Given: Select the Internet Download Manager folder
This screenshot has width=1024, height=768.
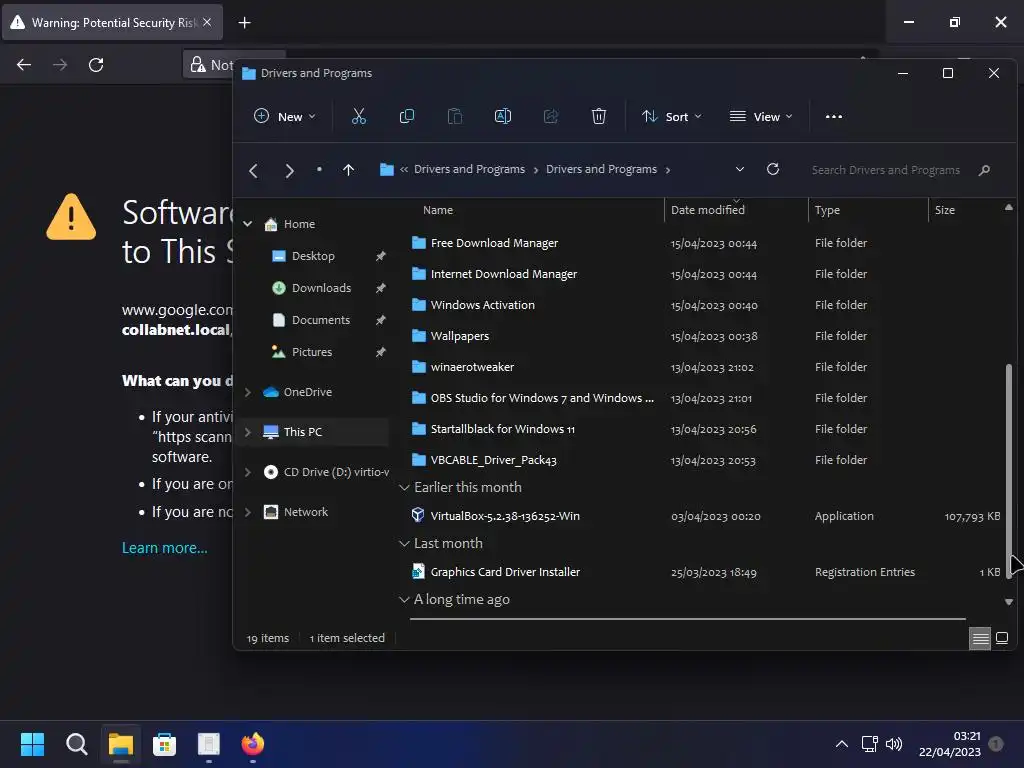Looking at the screenshot, I should pos(504,274).
